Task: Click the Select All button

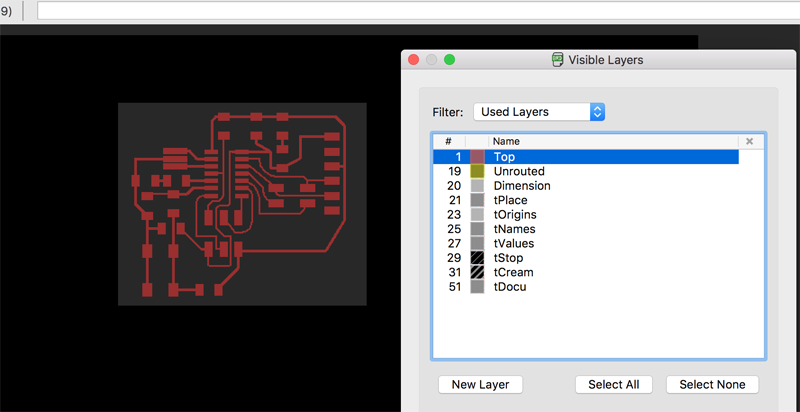Action: pyautogui.click(x=614, y=384)
